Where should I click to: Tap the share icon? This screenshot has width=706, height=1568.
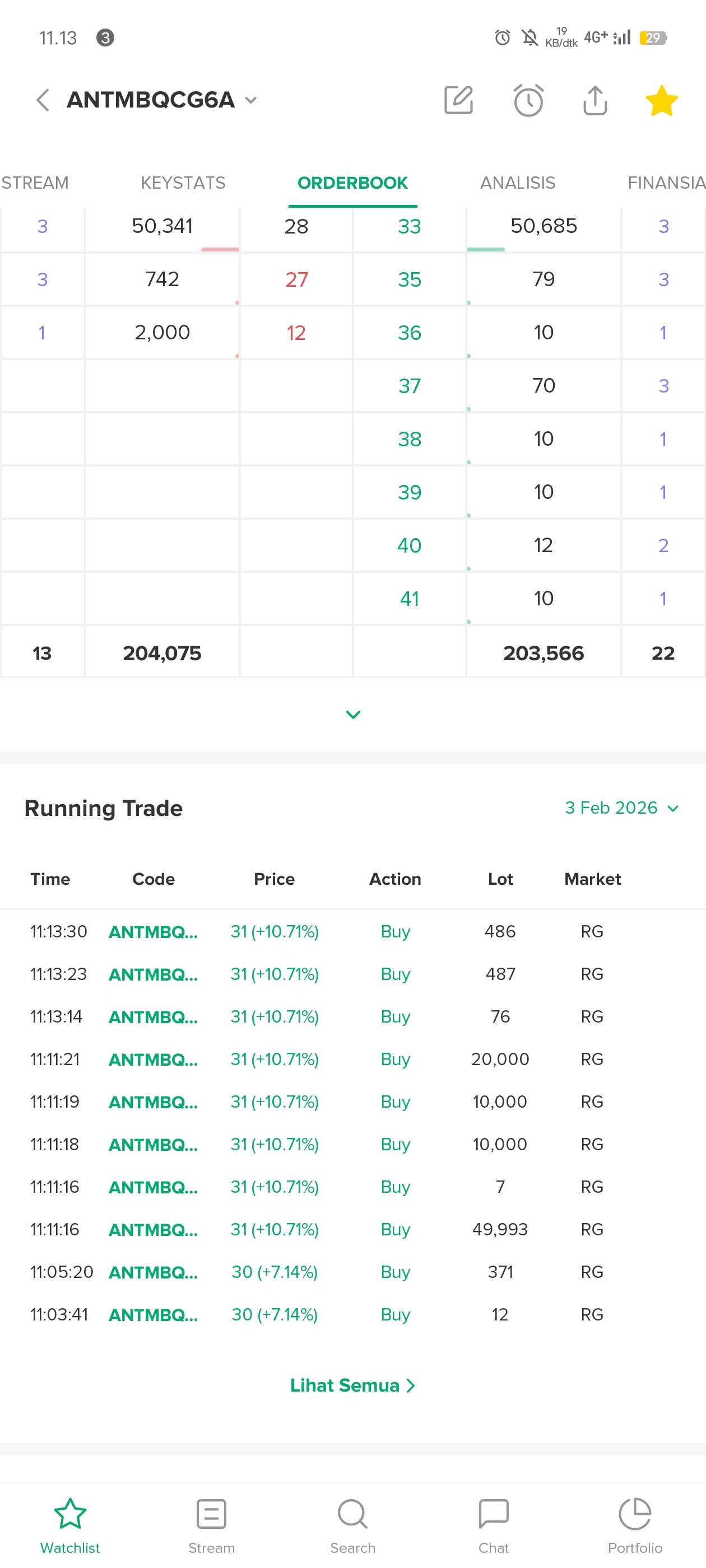tap(594, 100)
